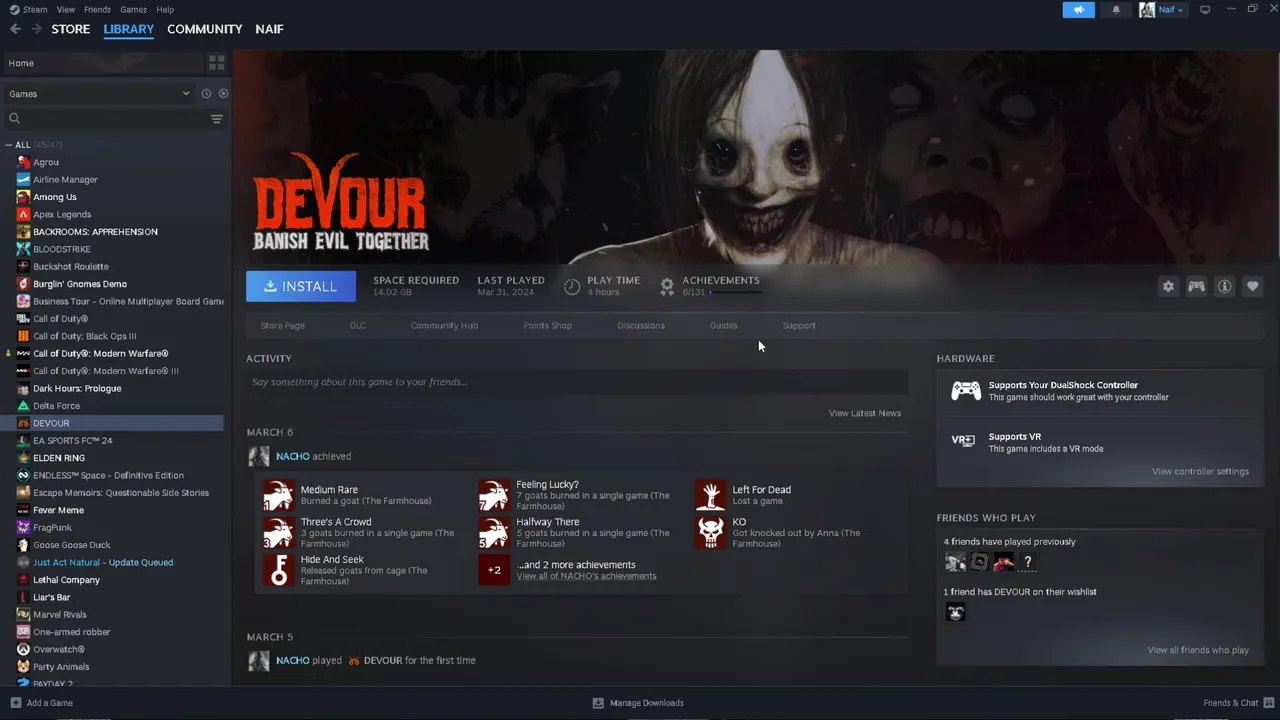
Task: Collapse the ALL games category
Action: [9, 145]
